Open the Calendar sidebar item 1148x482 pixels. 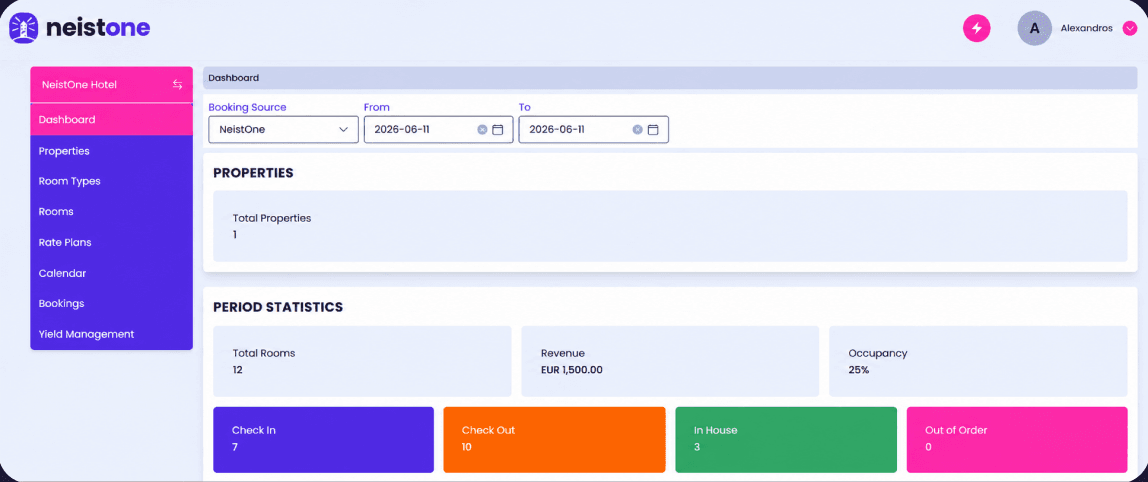(x=111, y=273)
